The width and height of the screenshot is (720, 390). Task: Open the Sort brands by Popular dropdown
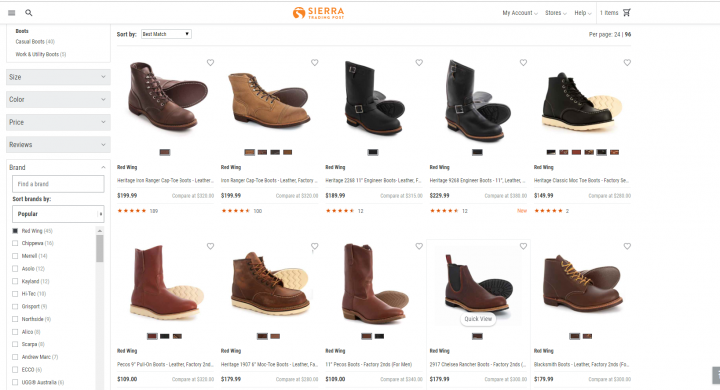coord(58,214)
